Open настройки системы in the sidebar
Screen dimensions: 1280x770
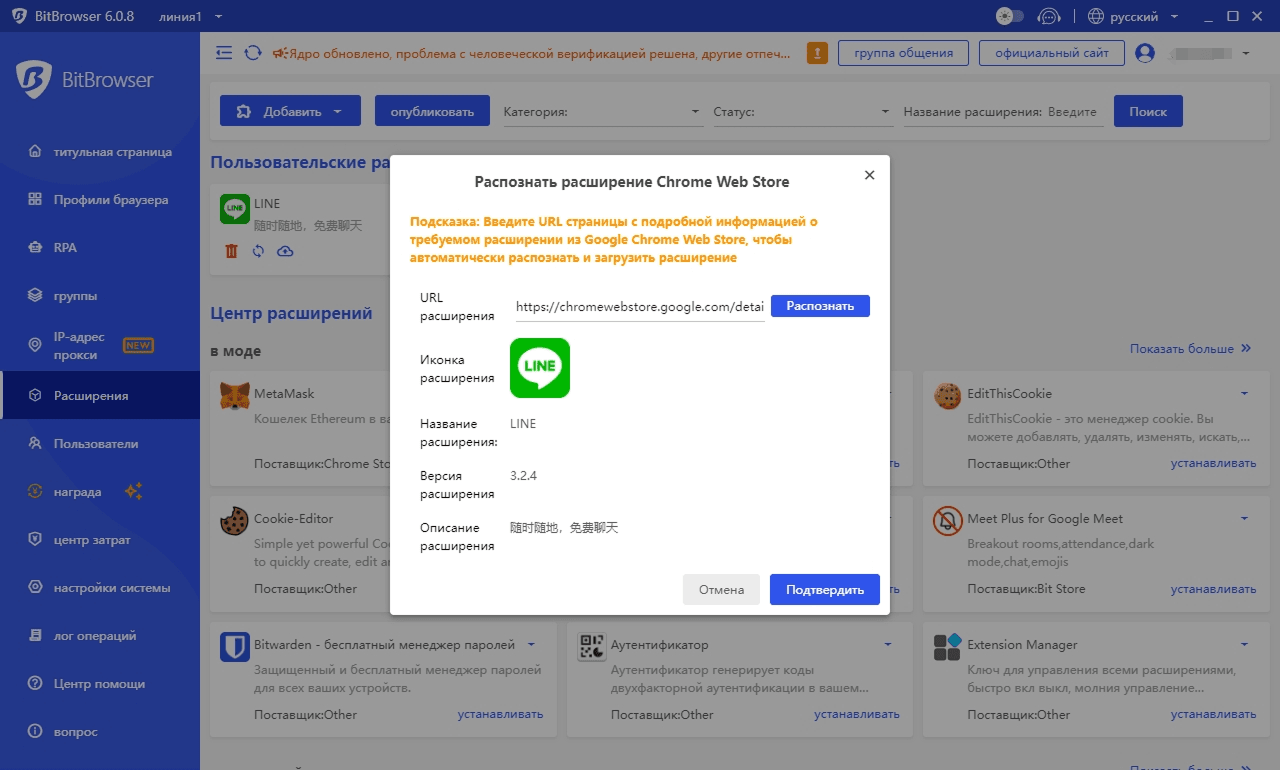pos(100,588)
